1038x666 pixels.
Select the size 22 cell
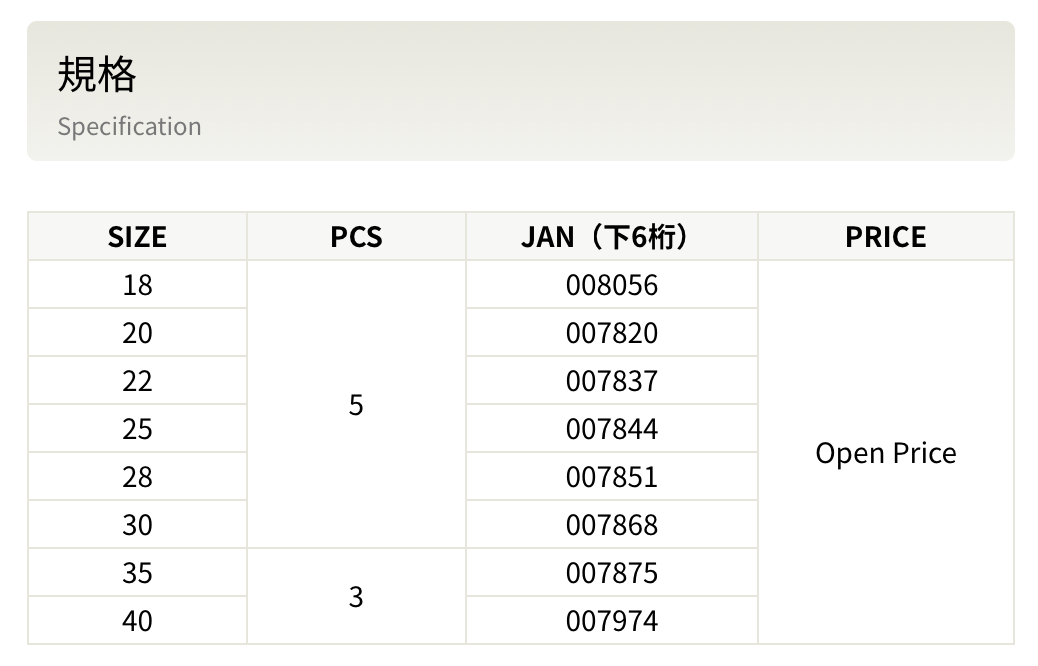tap(137, 381)
